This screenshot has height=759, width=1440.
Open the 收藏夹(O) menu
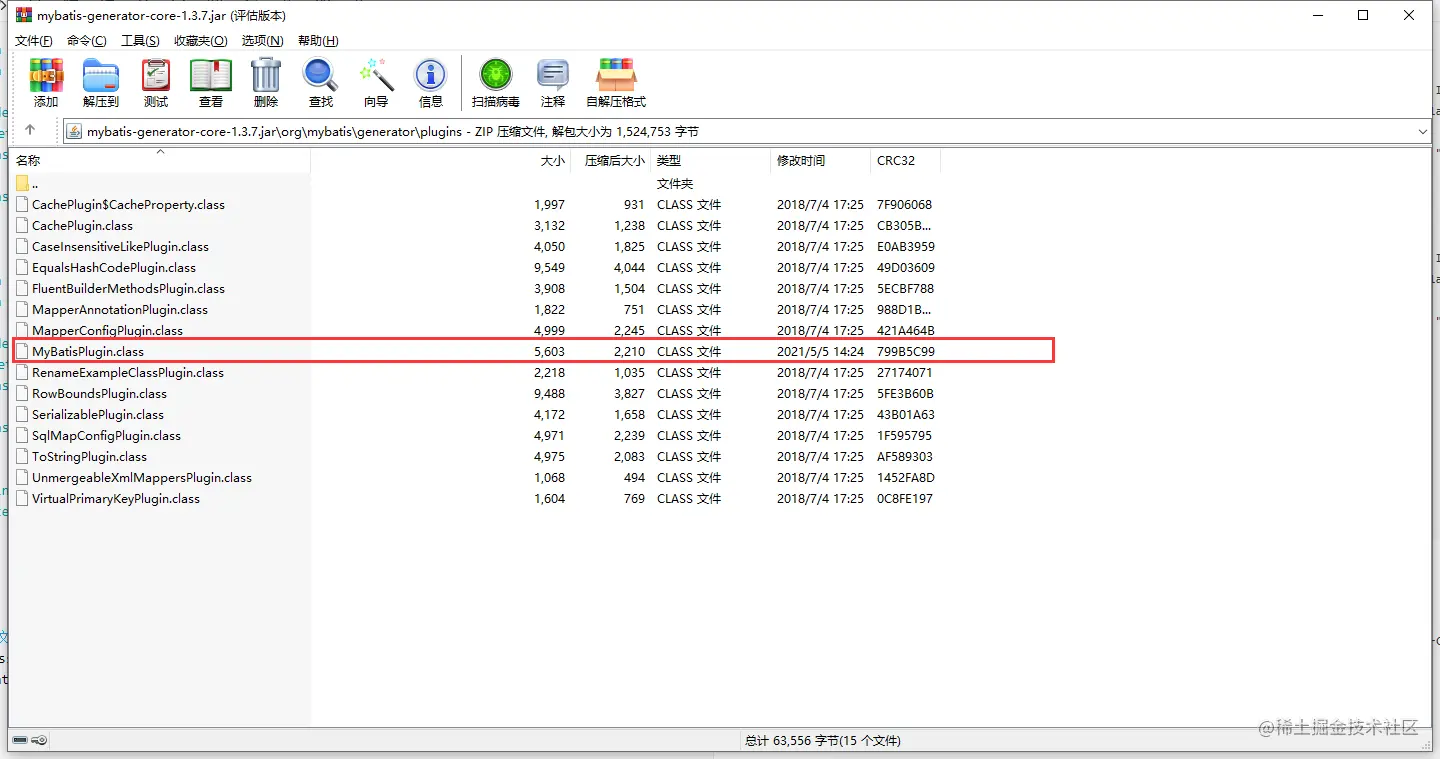click(200, 41)
